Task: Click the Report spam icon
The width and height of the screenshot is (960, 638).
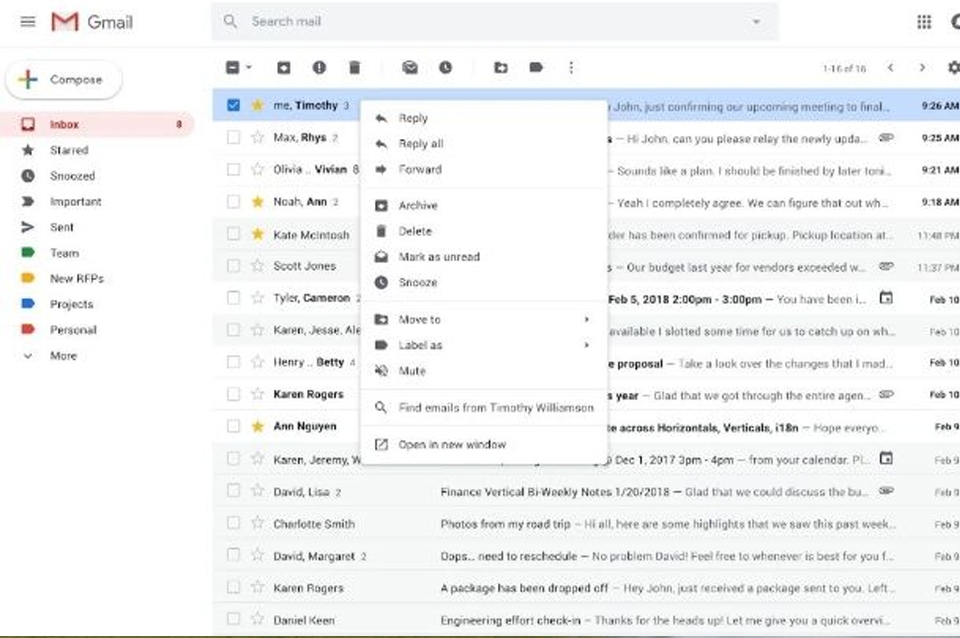Action: click(319, 68)
